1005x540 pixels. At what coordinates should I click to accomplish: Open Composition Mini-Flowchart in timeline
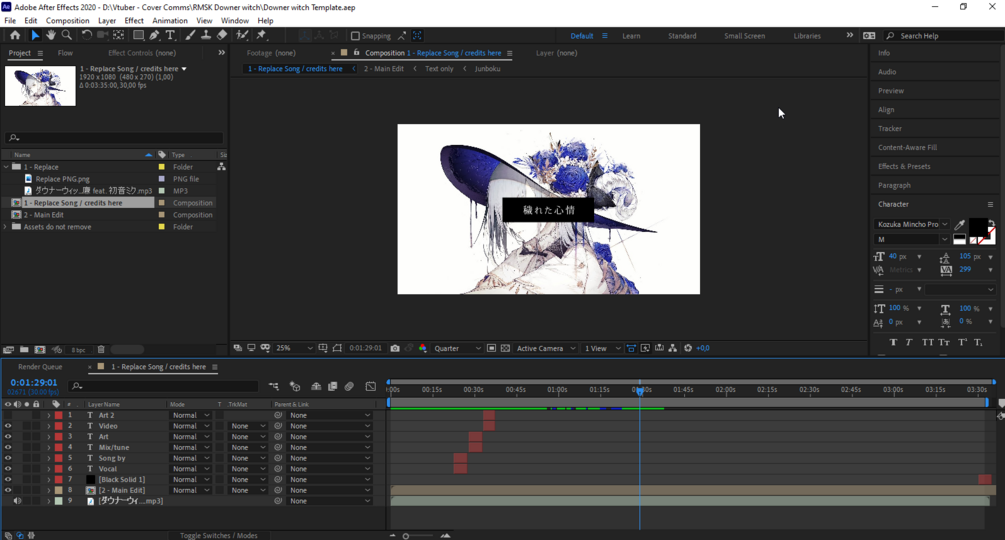[x=274, y=386]
